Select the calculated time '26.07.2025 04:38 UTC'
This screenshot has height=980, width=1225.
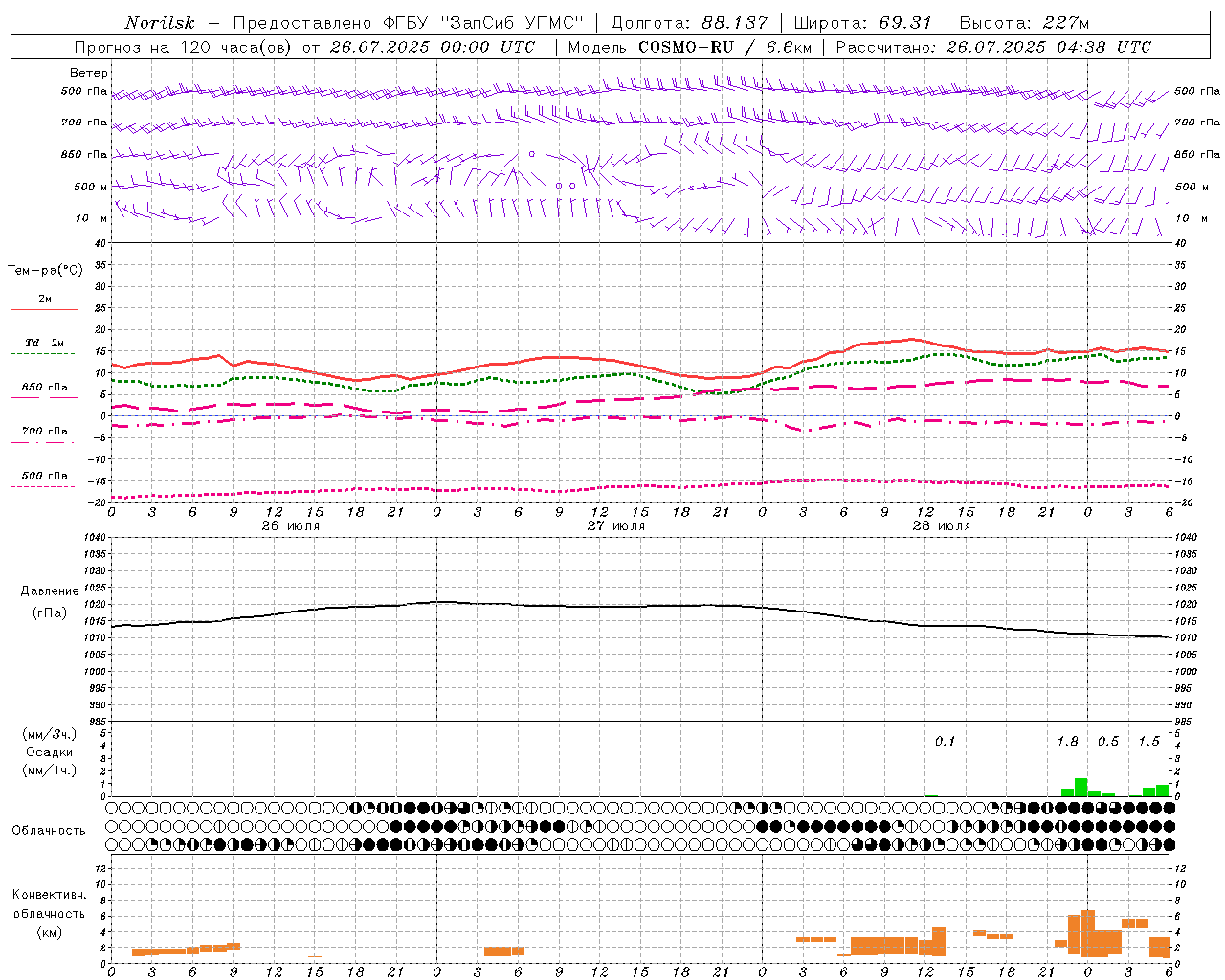(1049, 47)
